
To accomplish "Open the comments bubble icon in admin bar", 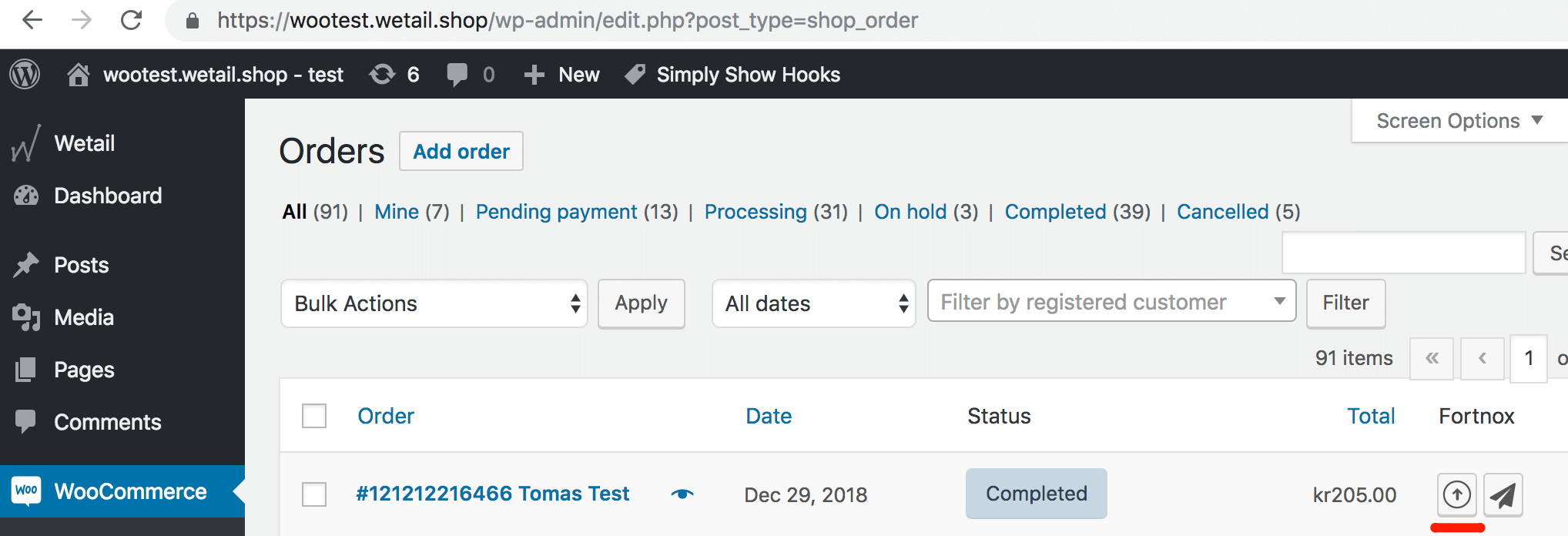I will pos(457,75).
